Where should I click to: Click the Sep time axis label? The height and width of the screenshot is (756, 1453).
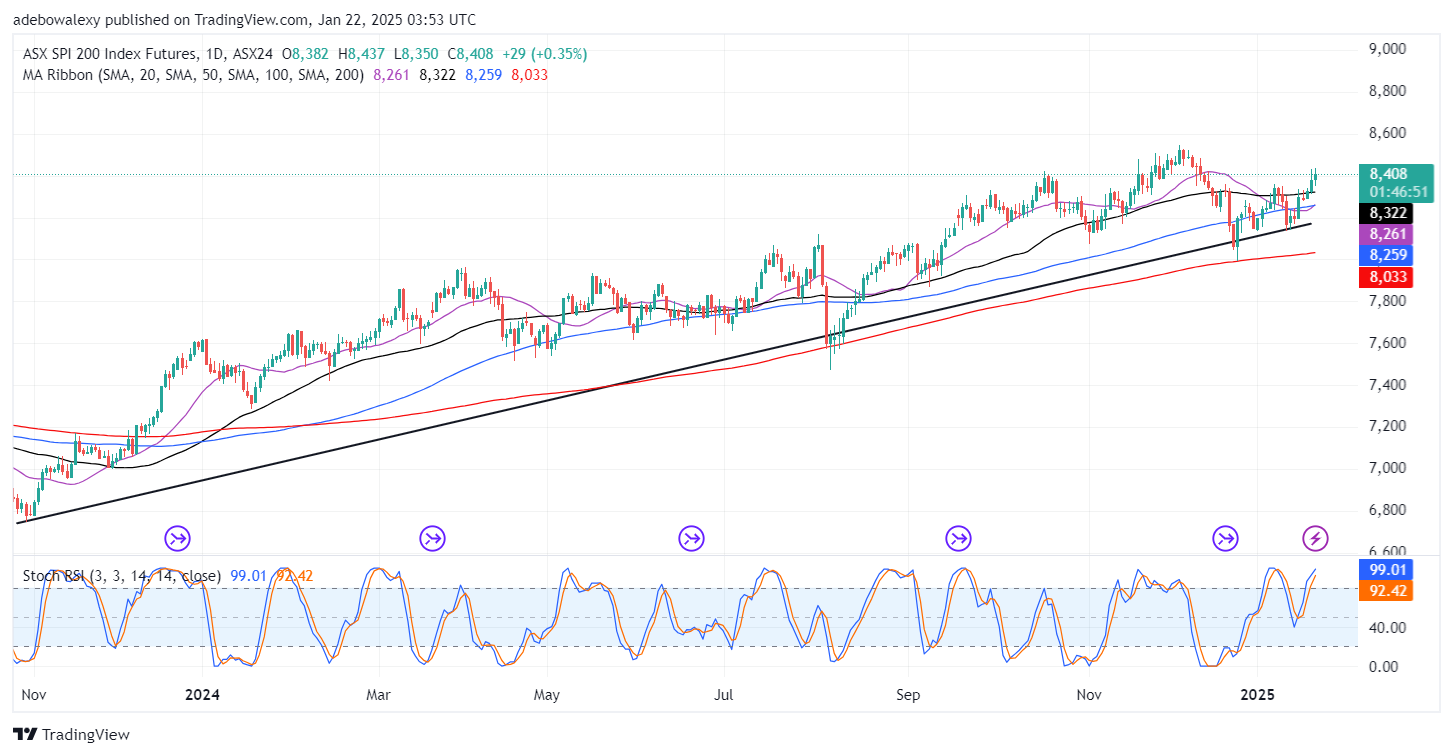click(x=908, y=694)
